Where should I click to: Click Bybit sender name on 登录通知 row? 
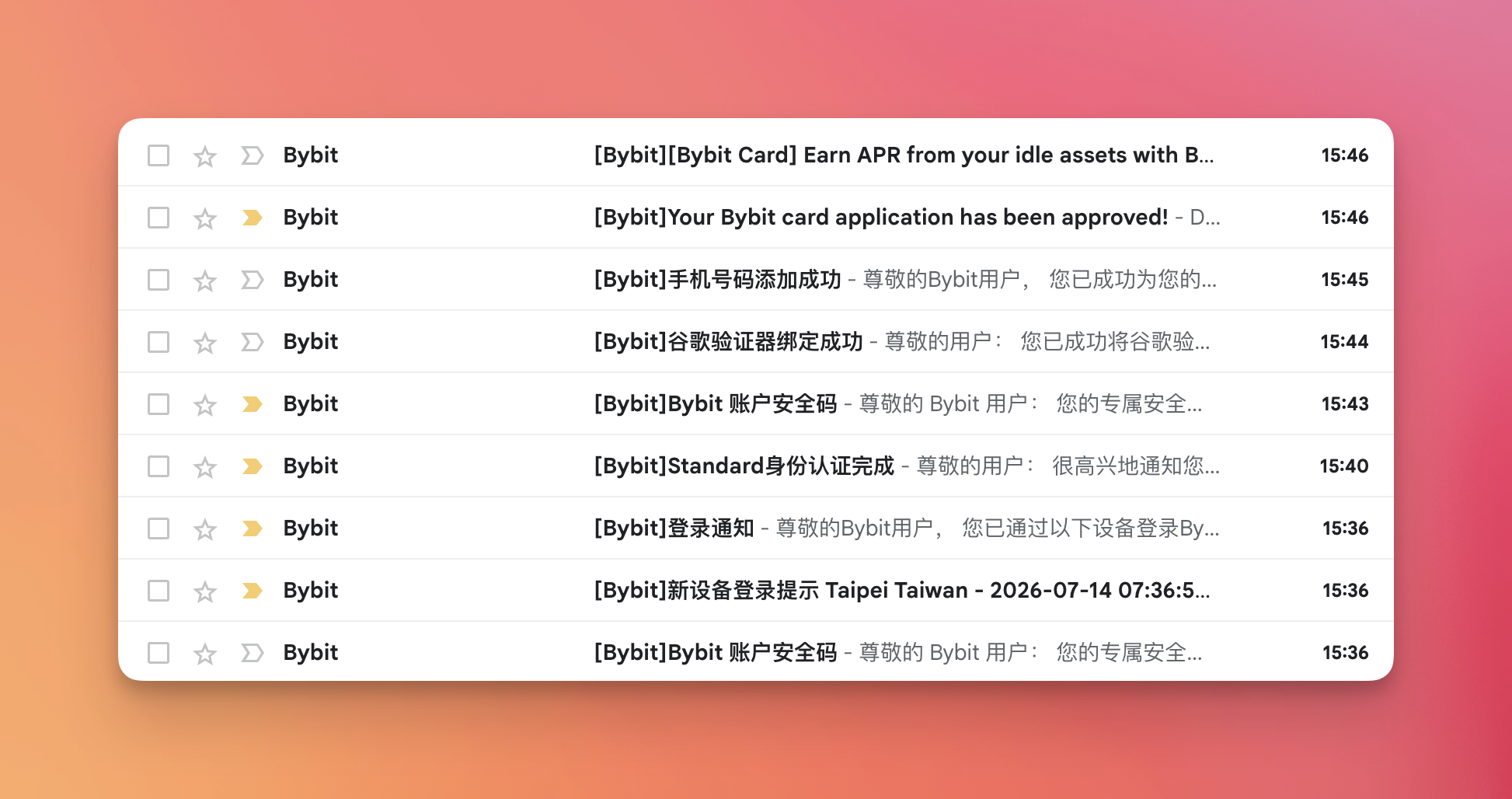pyautogui.click(x=311, y=529)
